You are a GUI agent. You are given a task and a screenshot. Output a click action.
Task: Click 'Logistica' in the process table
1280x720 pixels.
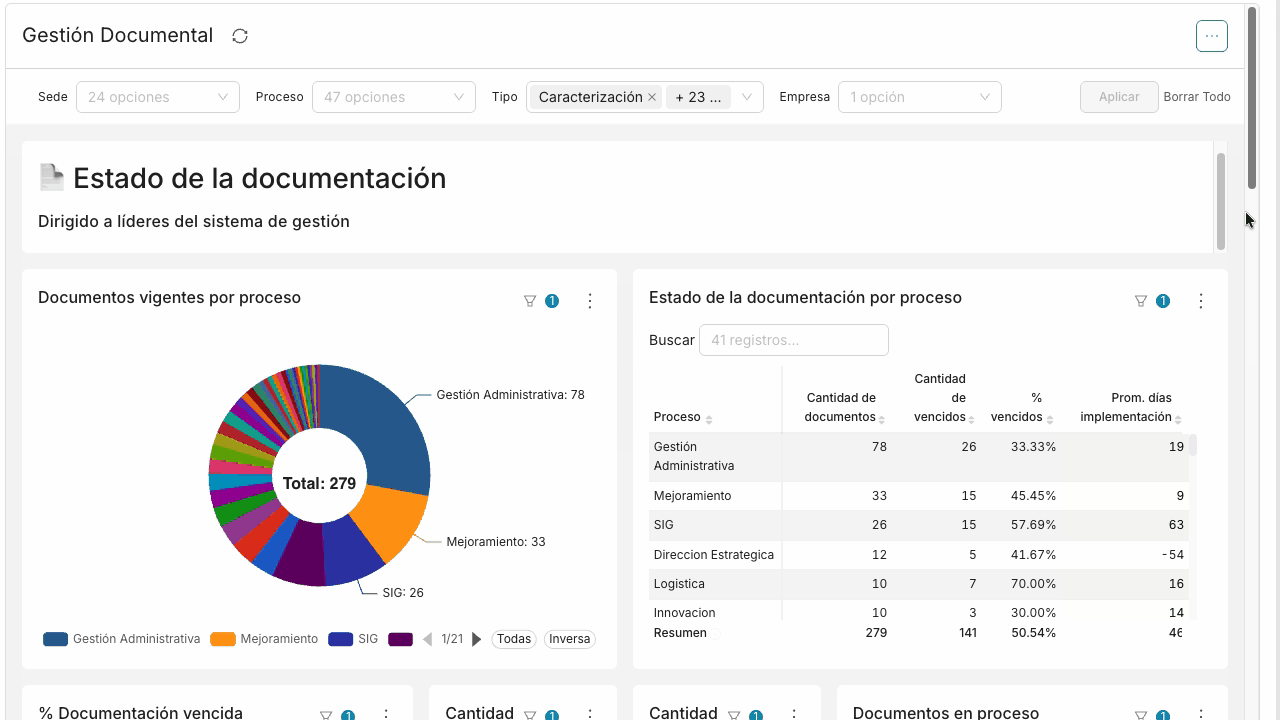[679, 584]
